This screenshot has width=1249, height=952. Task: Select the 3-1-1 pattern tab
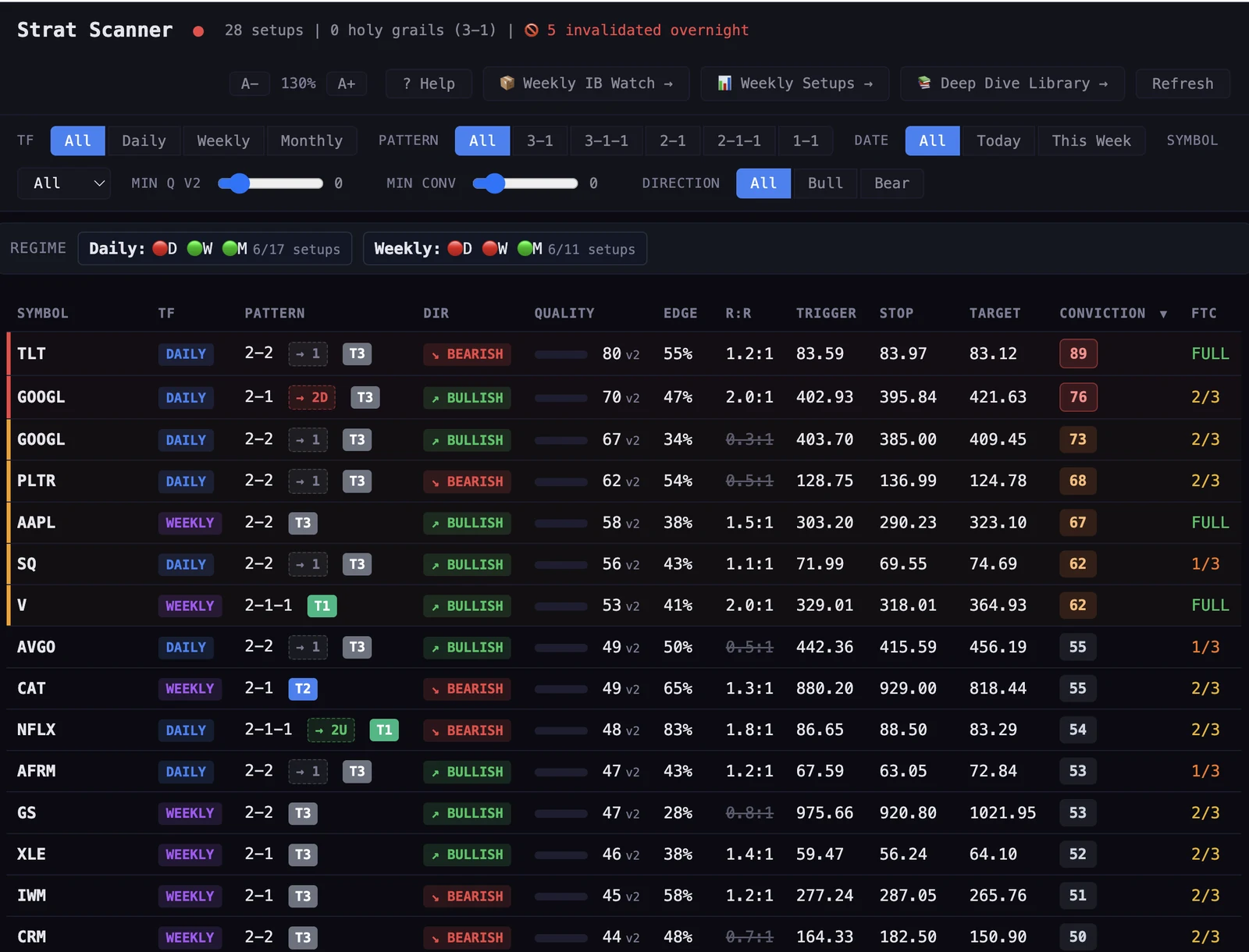point(606,140)
